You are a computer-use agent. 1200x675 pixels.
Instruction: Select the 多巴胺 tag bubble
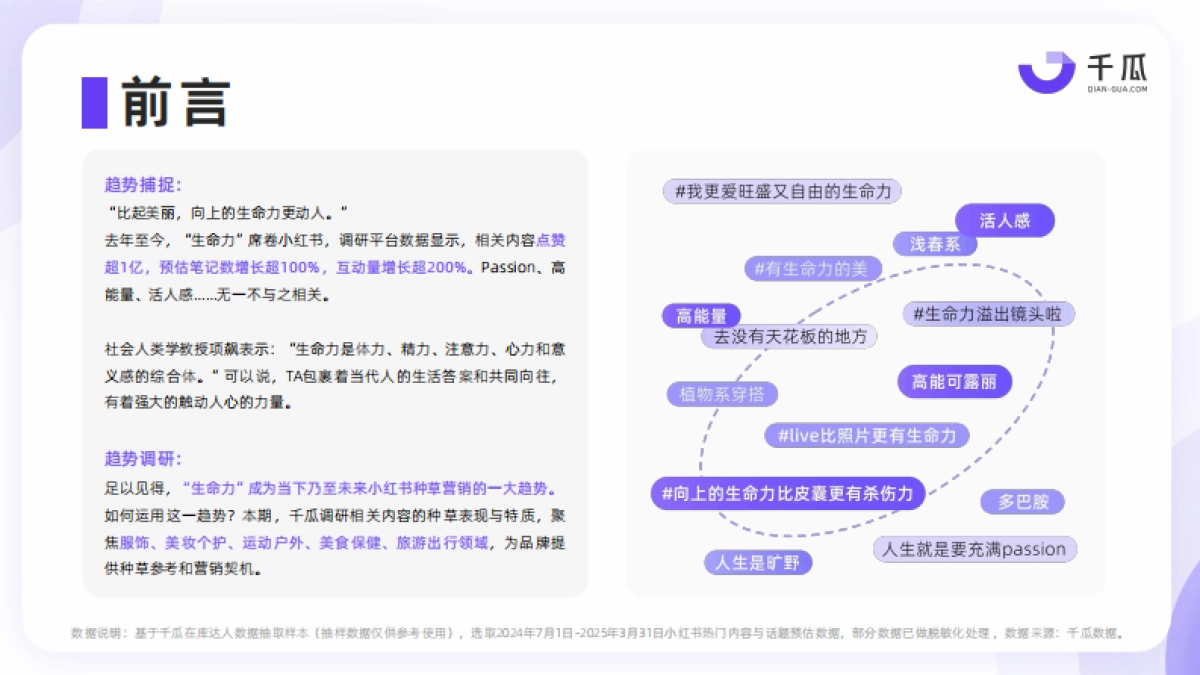pos(1023,502)
